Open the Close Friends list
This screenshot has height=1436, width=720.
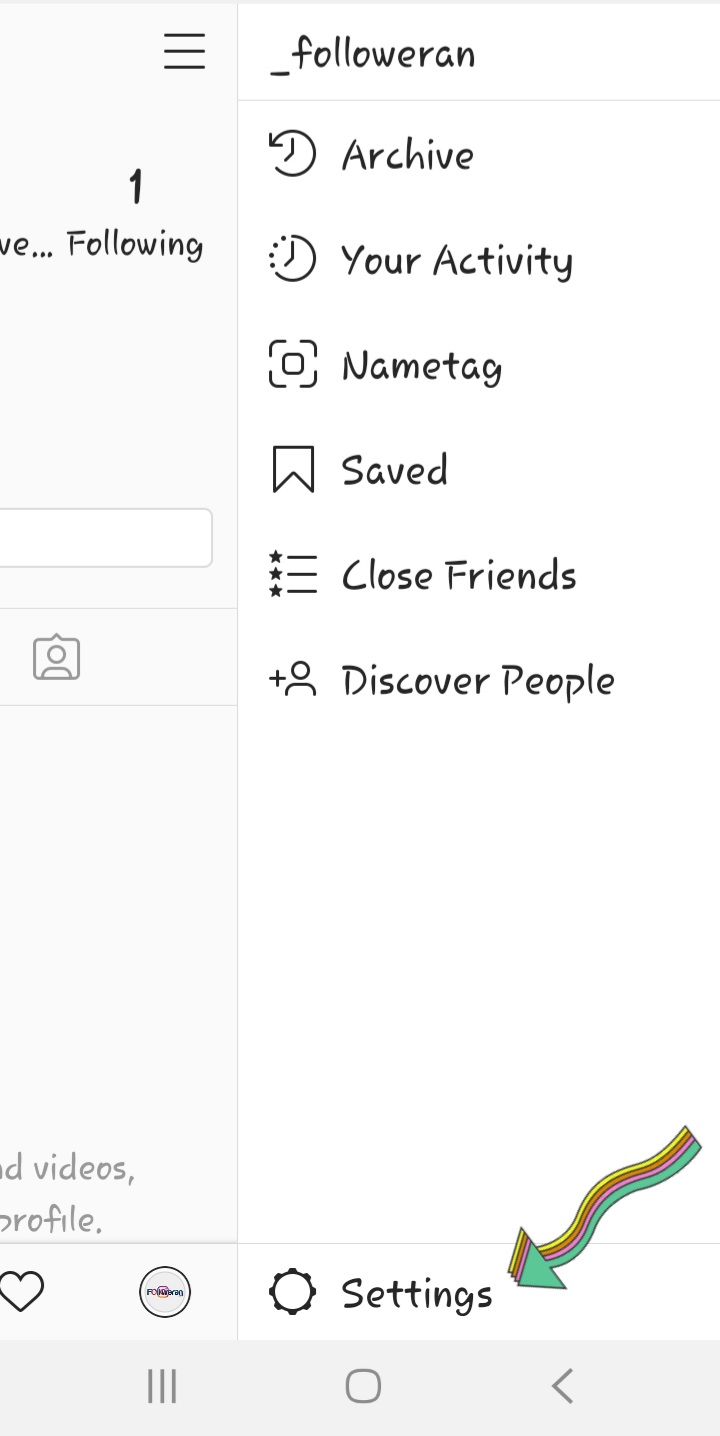(458, 575)
